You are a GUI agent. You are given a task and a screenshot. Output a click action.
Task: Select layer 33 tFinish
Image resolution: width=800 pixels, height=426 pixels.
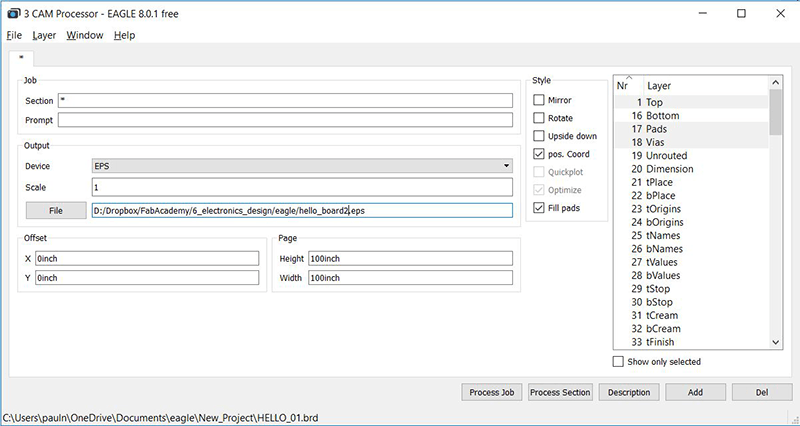692,342
